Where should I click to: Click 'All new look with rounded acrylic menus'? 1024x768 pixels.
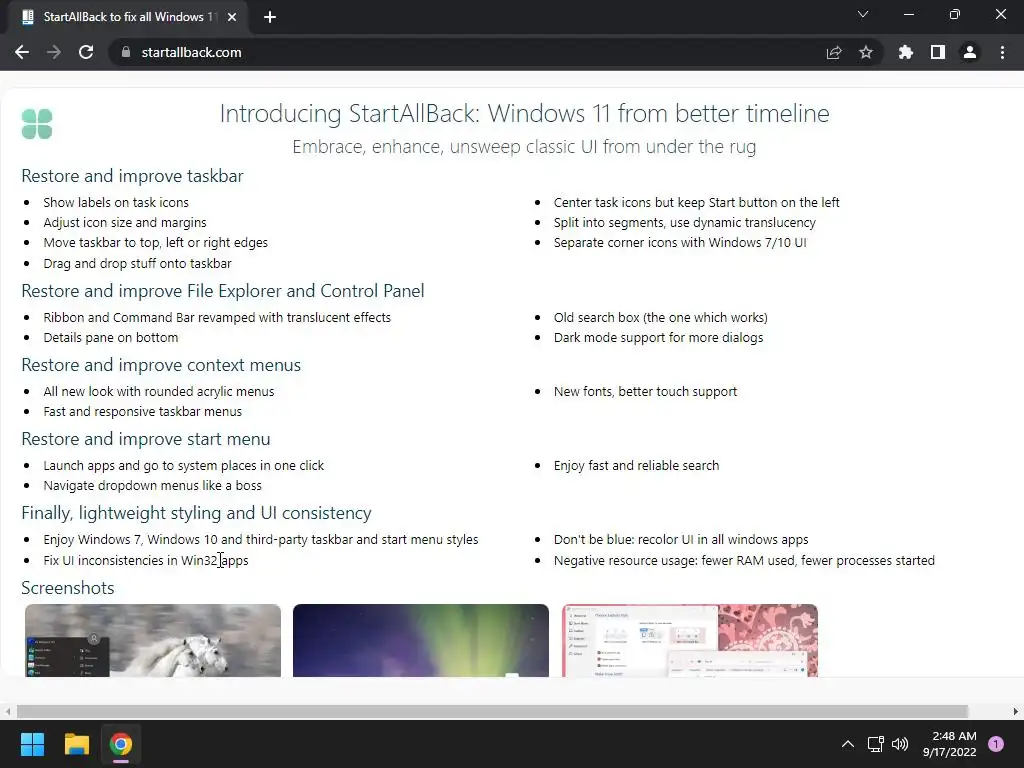coord(159,392)
